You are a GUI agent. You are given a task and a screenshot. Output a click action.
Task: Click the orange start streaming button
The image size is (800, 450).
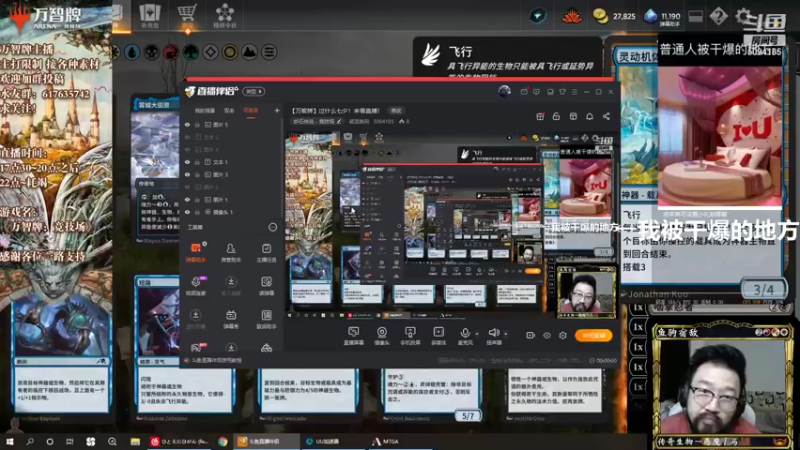(x=593, y=335)
